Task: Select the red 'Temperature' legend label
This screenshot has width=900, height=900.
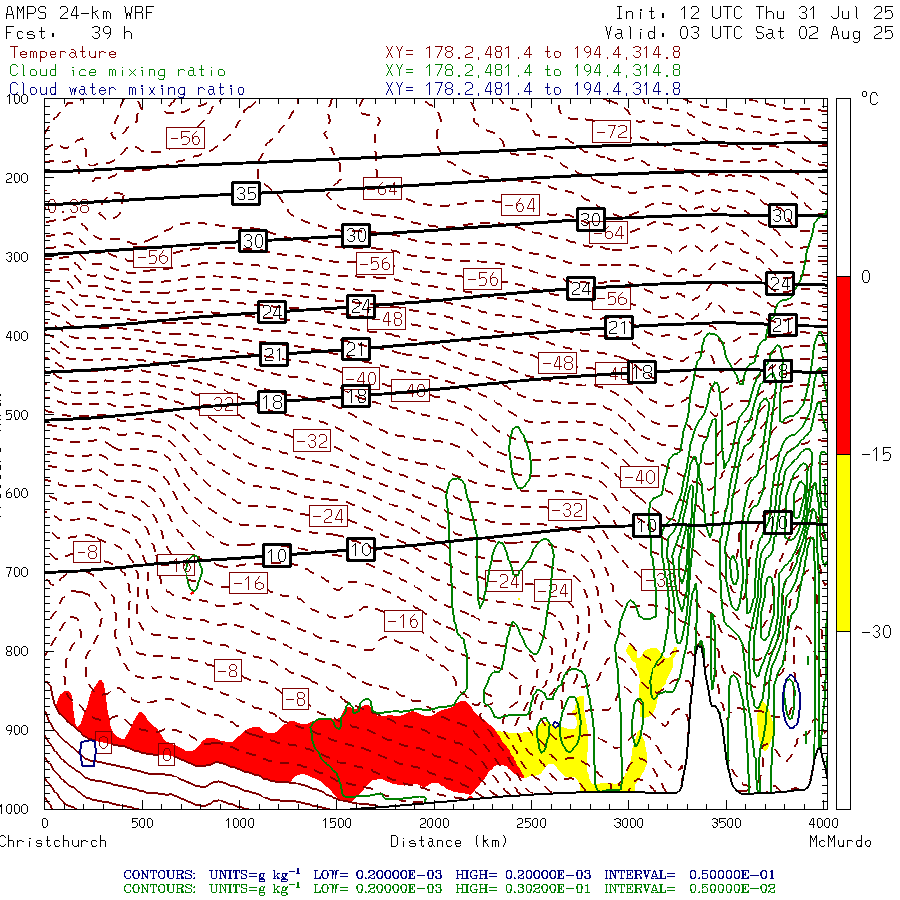Action: [63, 53]
